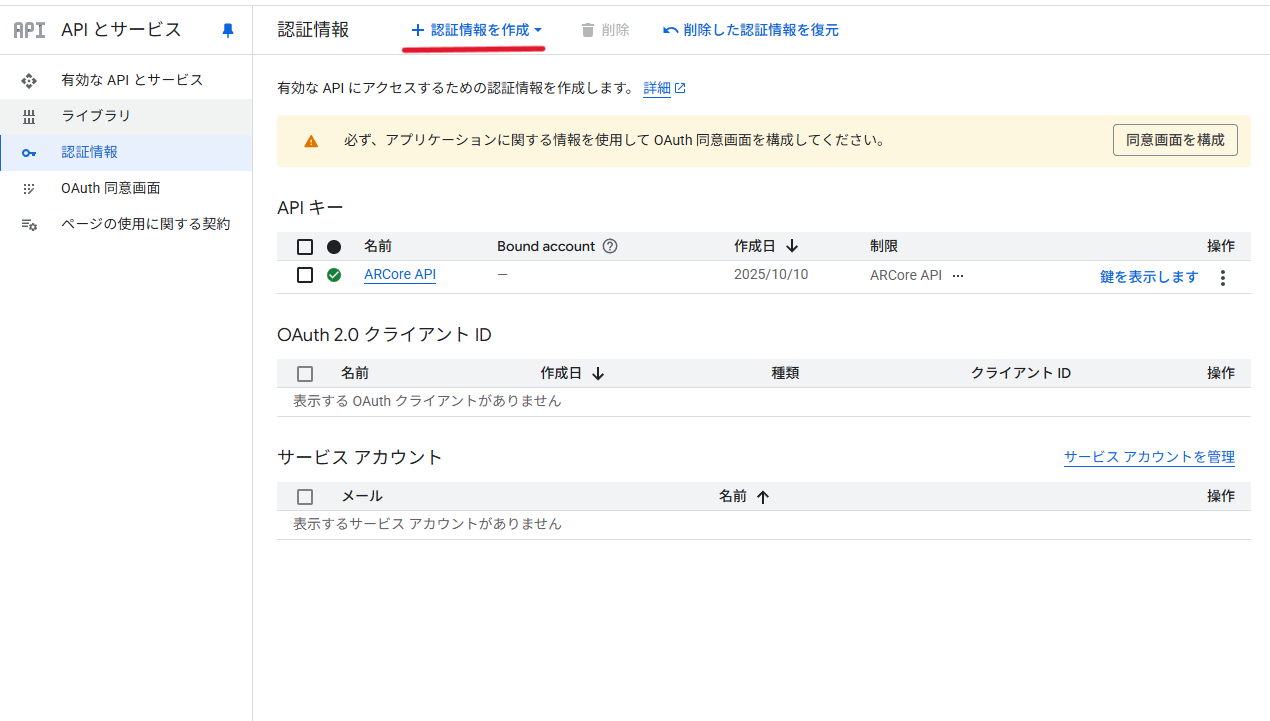This screenshot has width=1270, height=721.
Task: Click the OAuth 同意画面 sidebar icon
Action: coord(28,187)
